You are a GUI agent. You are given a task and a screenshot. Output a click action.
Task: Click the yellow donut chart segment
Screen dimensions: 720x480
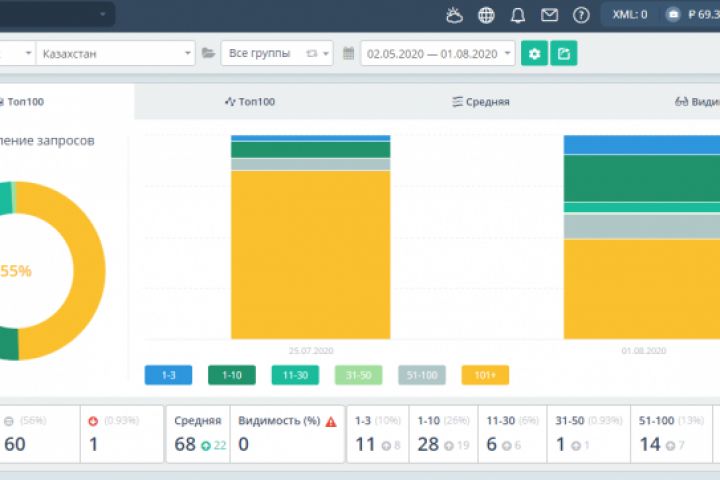[x=90, y=271]
